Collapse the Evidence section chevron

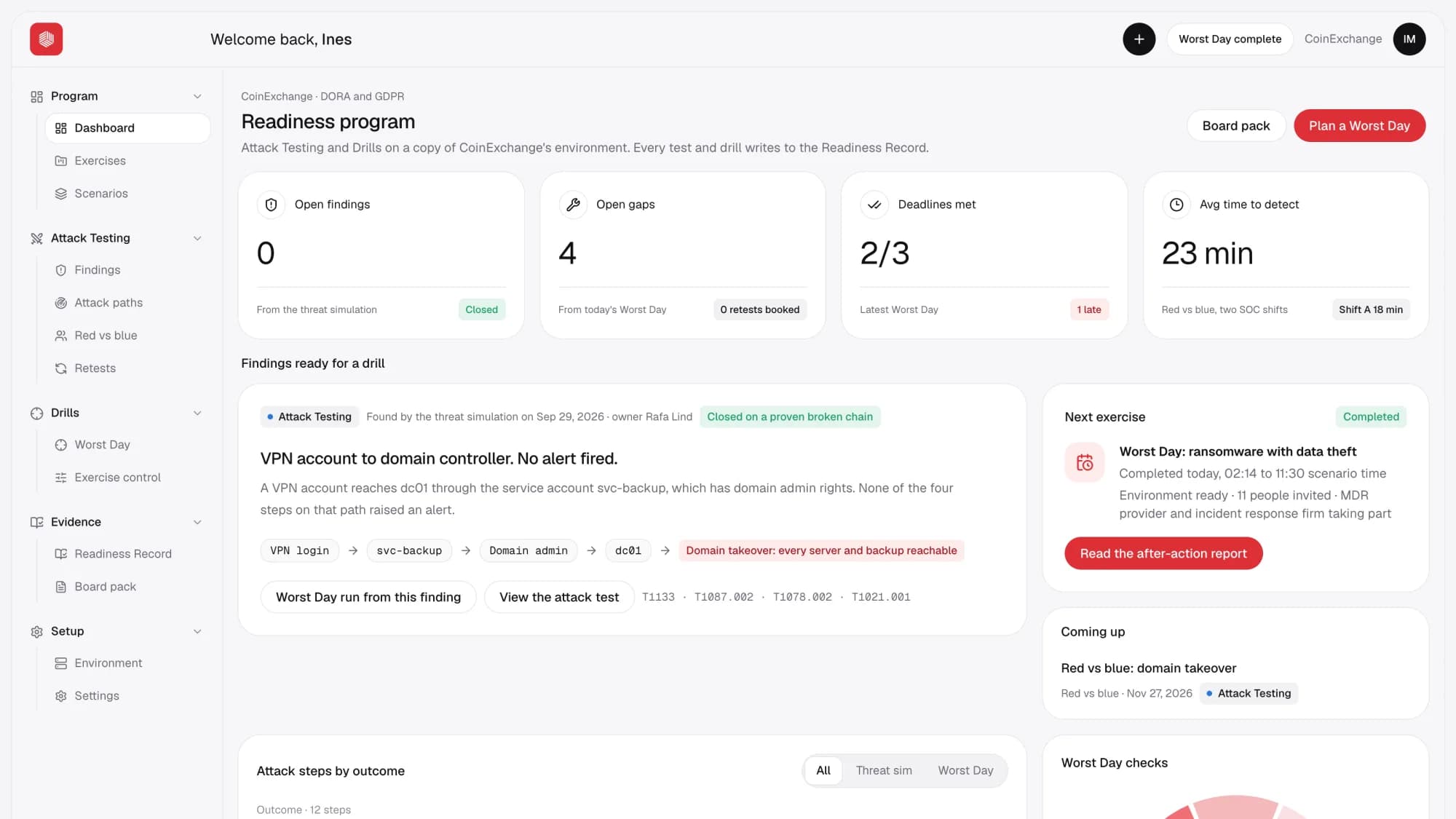[x=197, y=522]
